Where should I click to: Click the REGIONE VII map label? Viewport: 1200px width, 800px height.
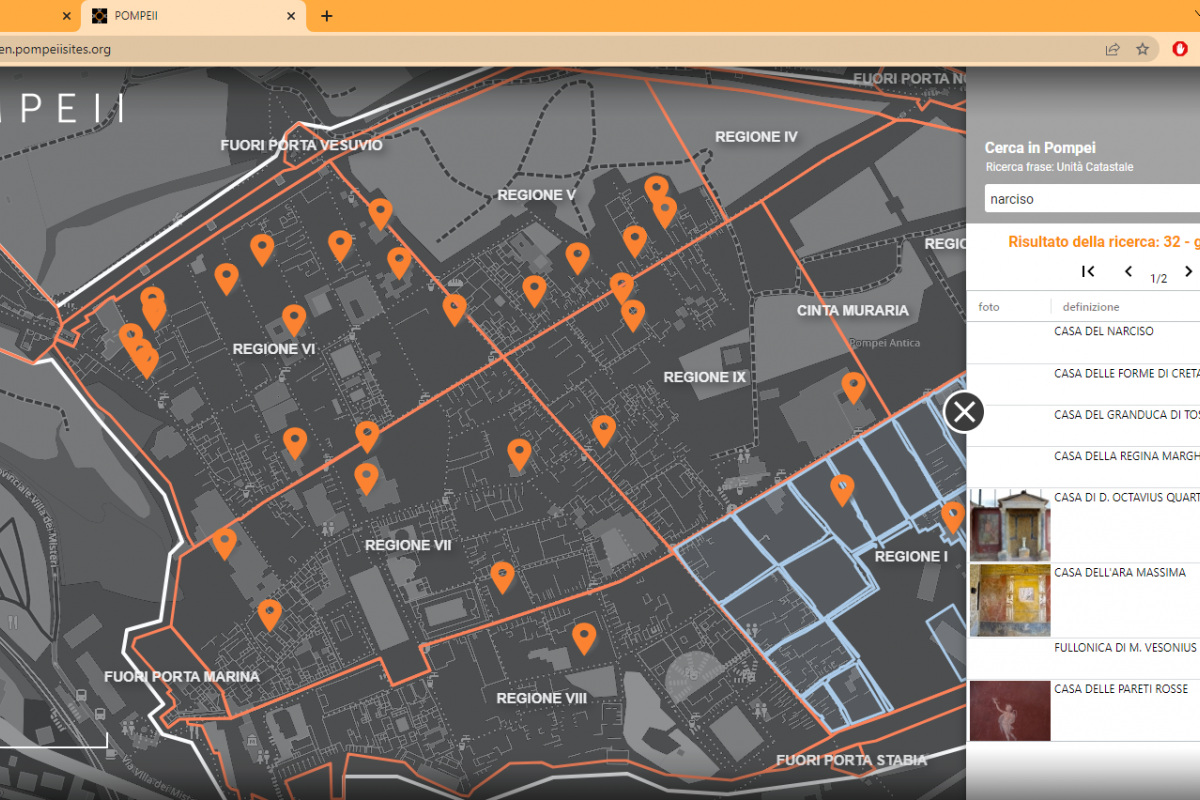click(408, 545)
